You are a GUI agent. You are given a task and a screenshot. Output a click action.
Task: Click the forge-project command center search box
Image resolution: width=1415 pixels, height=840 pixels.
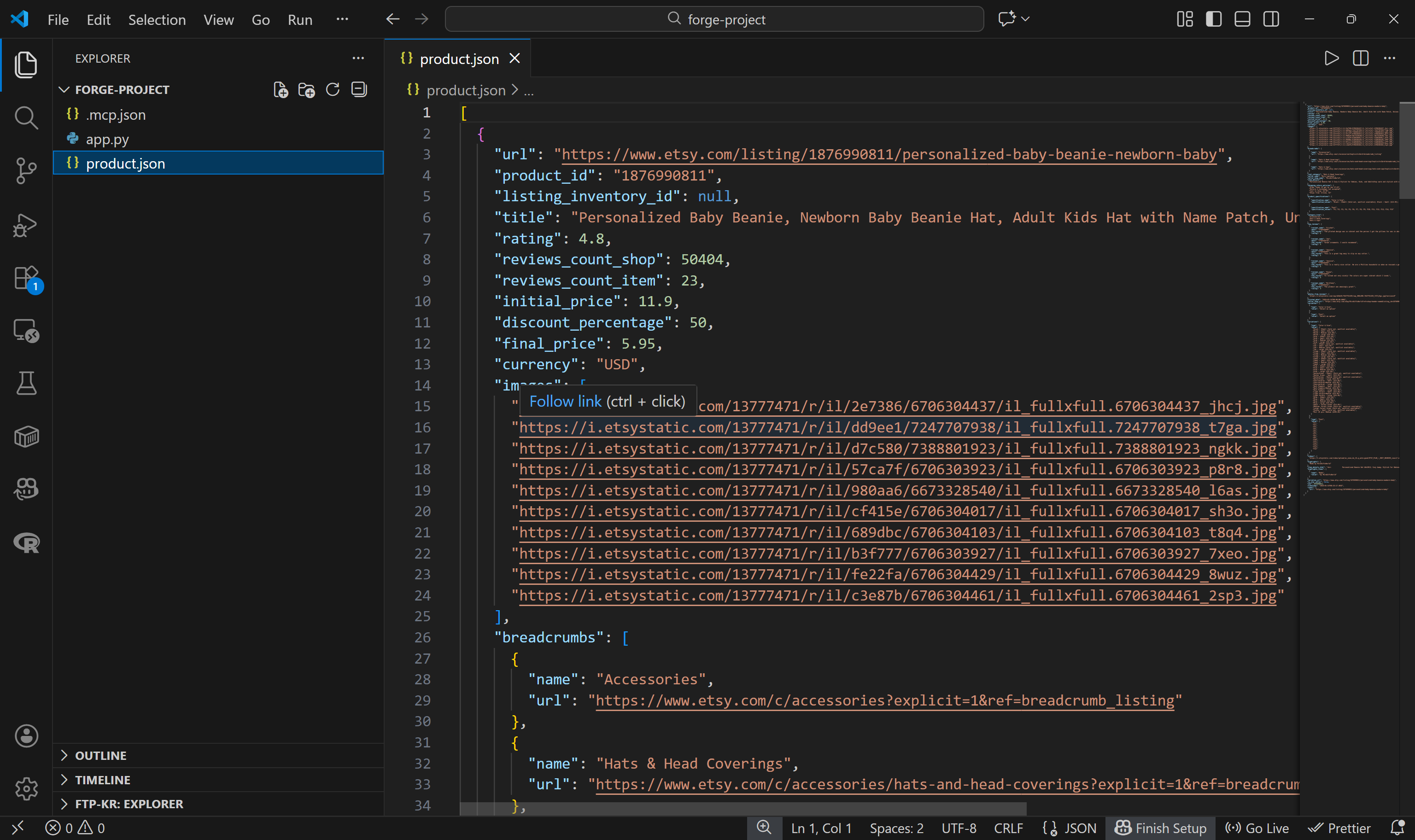[x=714, y=19]
